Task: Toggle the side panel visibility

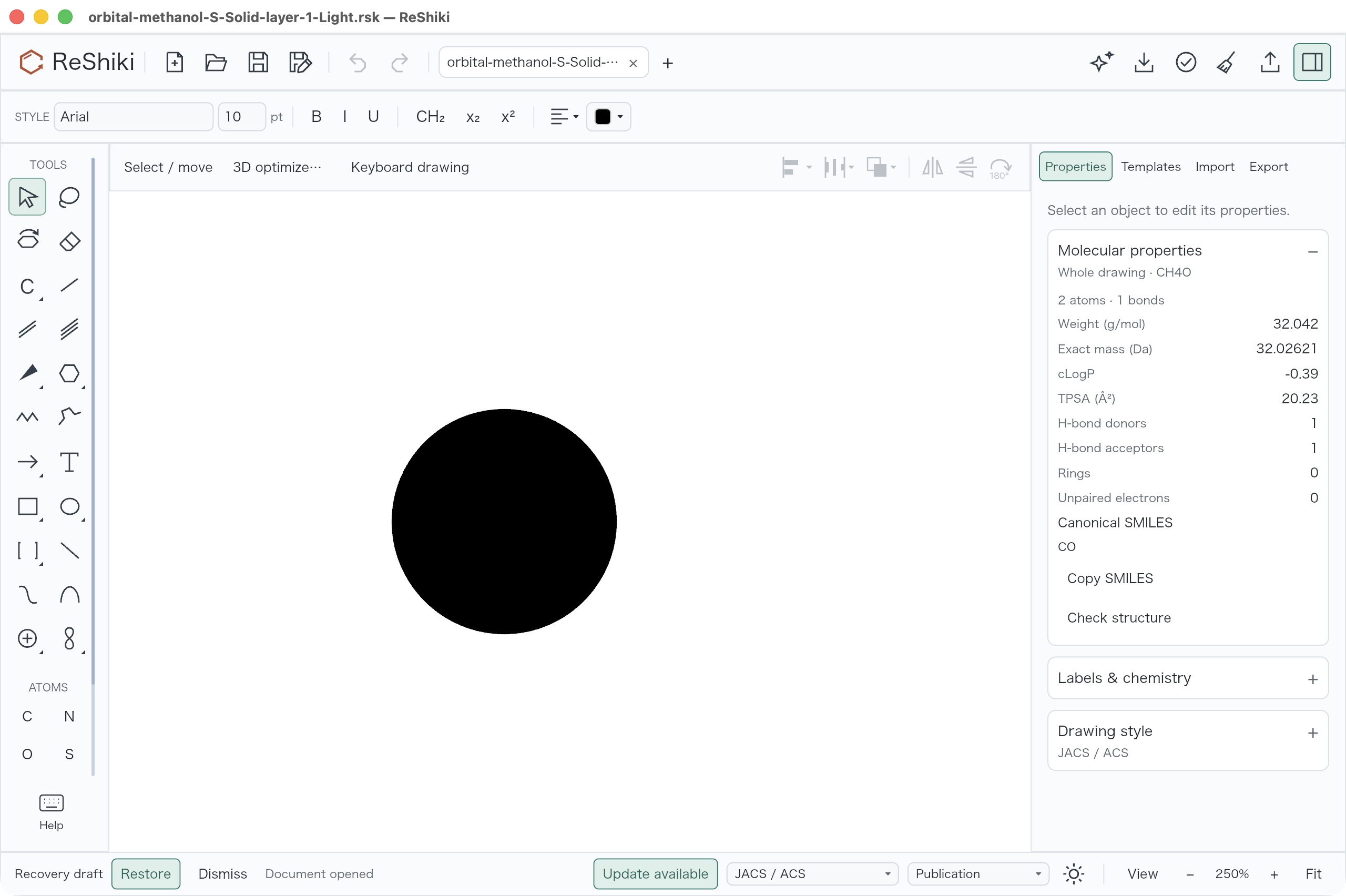Action: 1312,62
